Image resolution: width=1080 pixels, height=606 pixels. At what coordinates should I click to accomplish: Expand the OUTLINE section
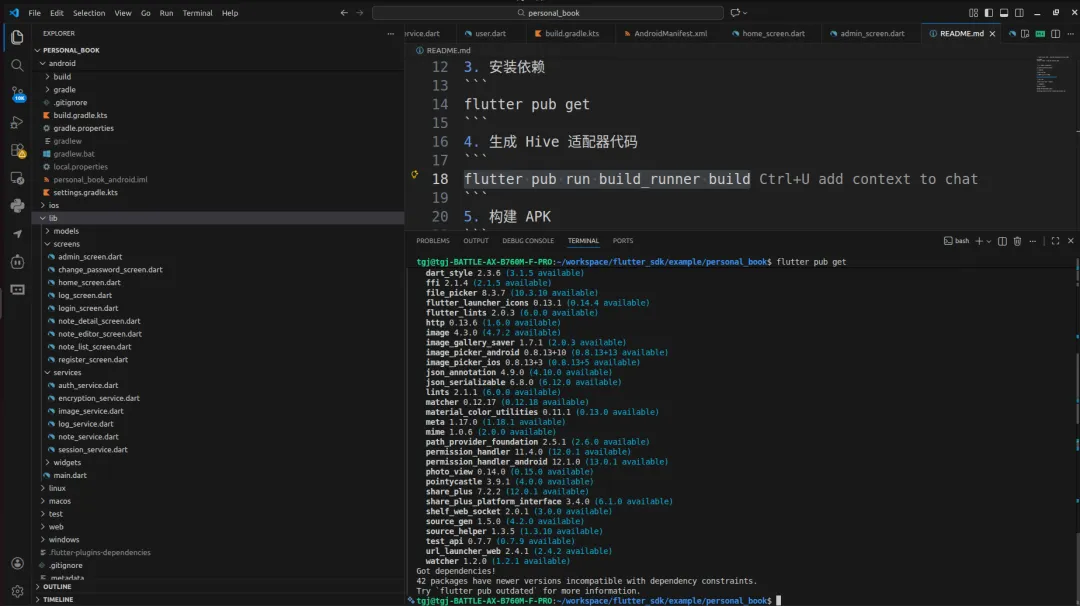coord(56,587)
